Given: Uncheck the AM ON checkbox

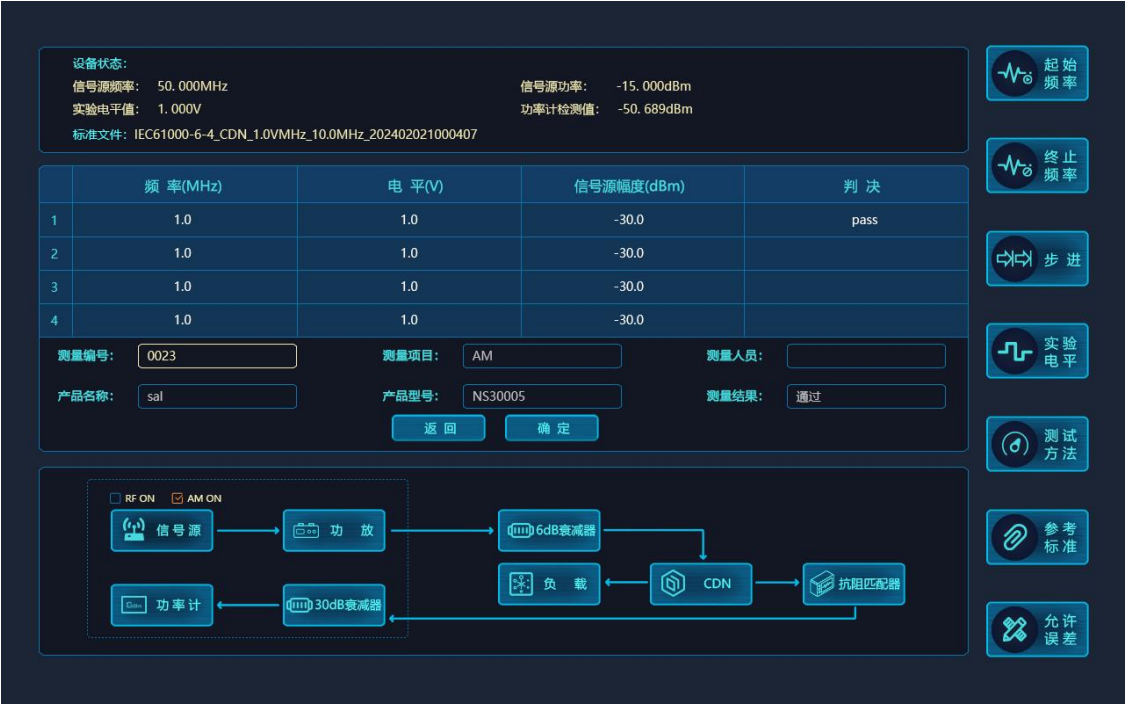Looking at the screenshot, I should pos(178,498).
